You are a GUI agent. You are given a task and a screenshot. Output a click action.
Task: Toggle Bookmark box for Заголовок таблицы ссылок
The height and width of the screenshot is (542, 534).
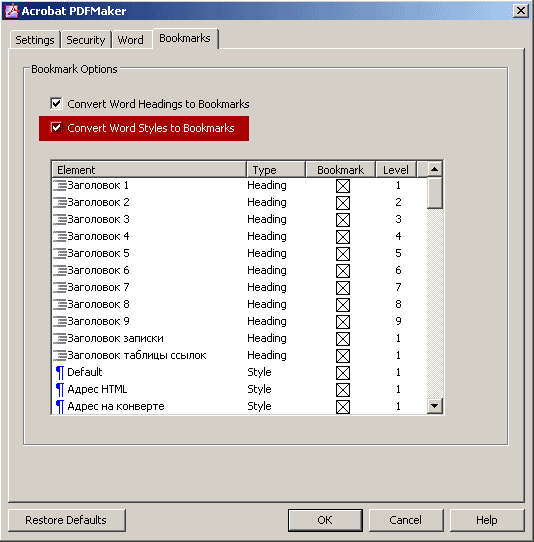343,355
